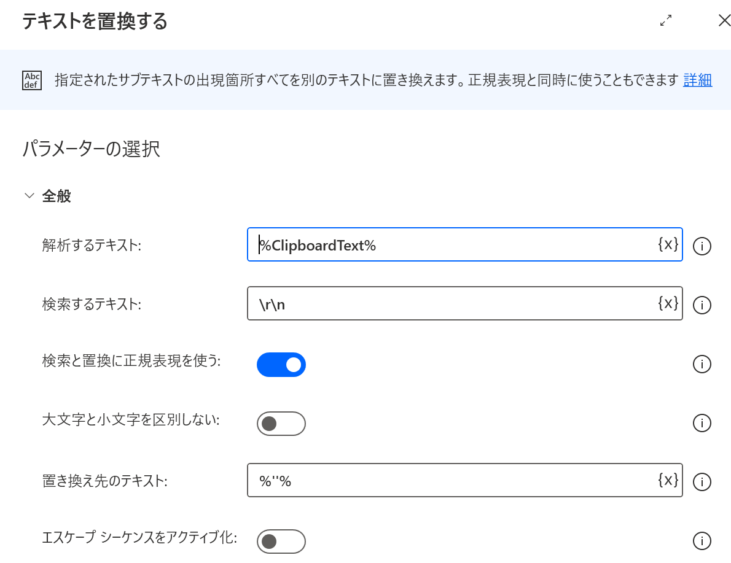Click the %ClipboardText% input field

point(465,244)
